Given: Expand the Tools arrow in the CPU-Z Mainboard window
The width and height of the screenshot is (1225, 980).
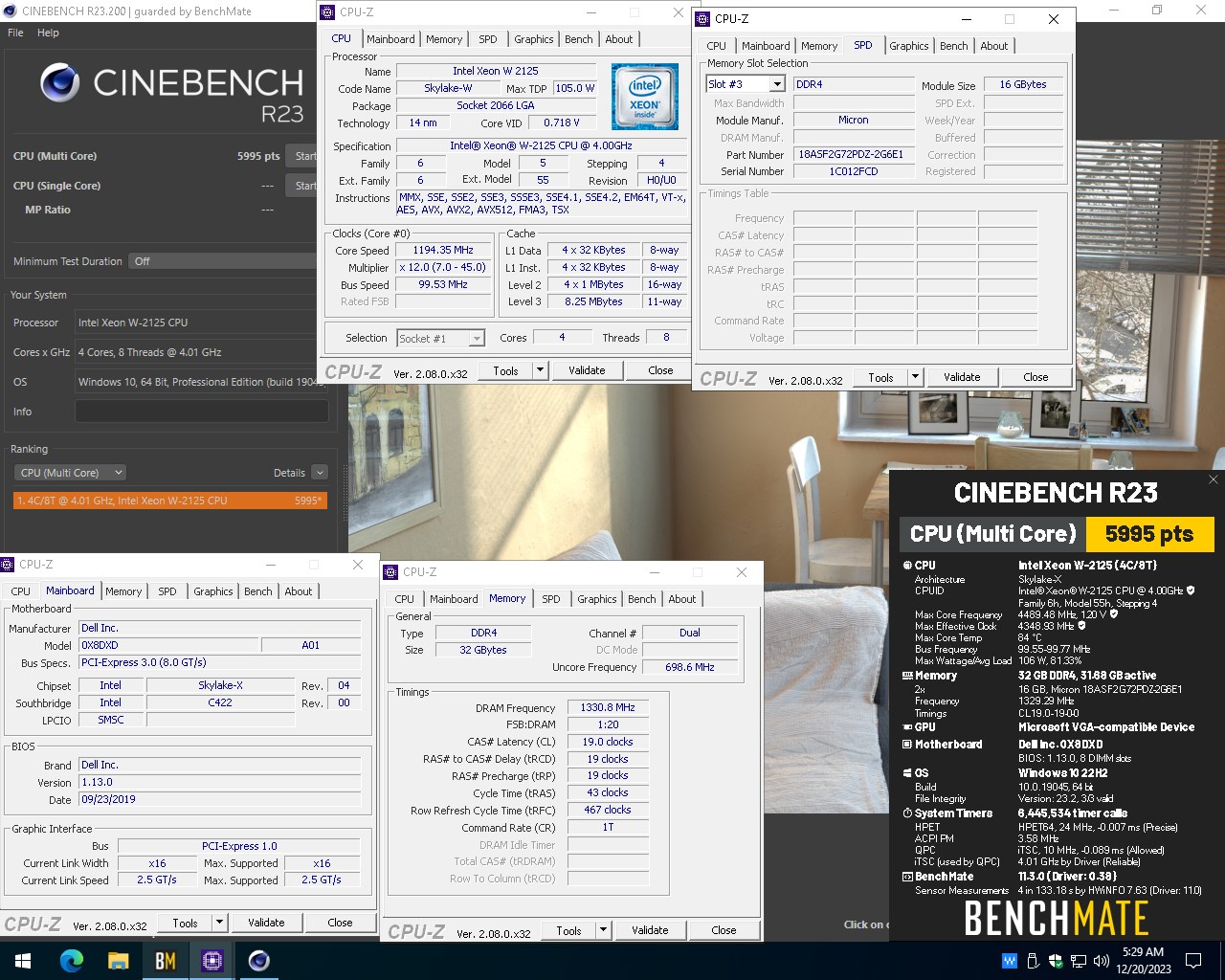Looking at the screenshot, I should point(219,923).
